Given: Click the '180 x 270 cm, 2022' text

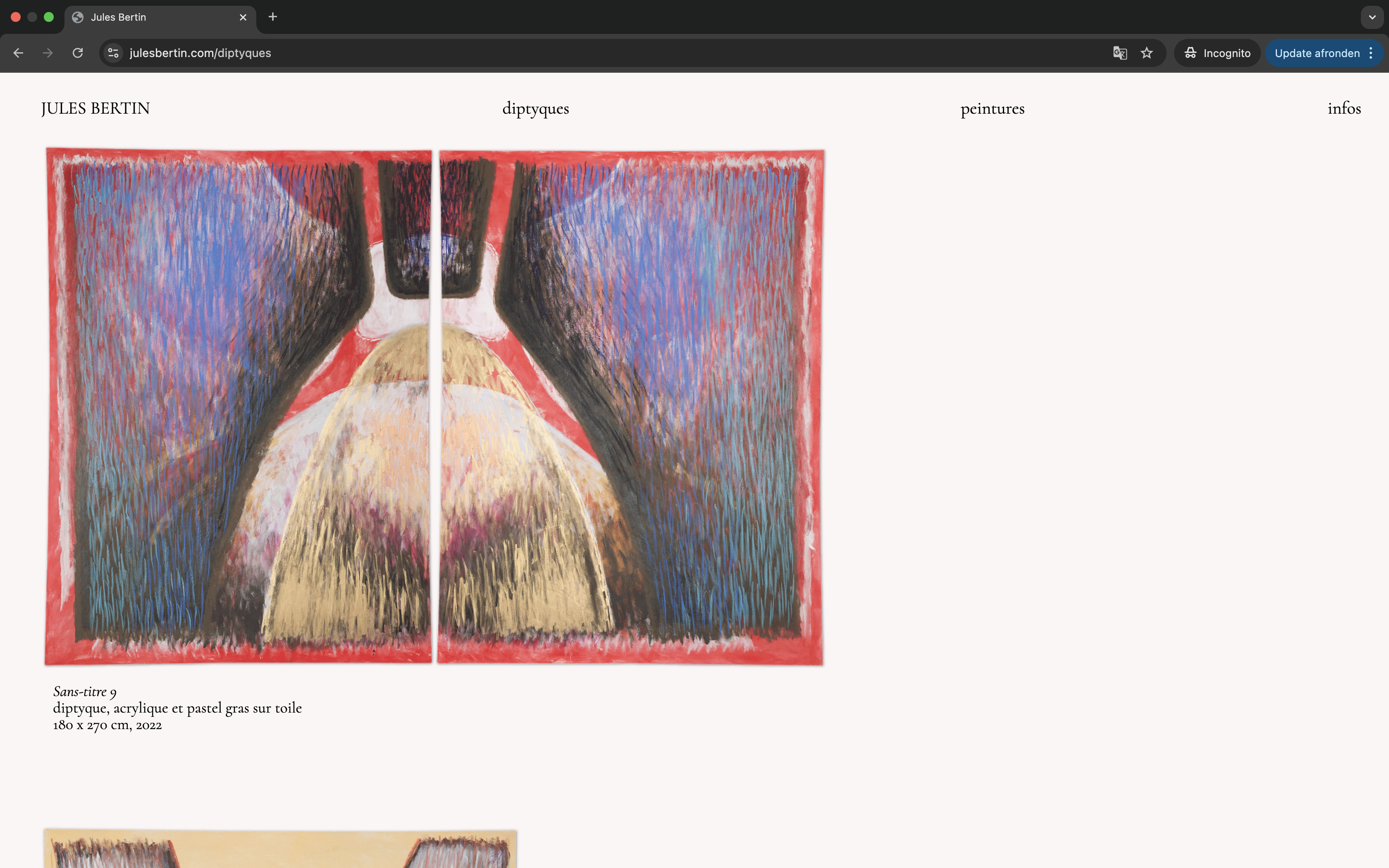Looking at the screenshot, I should pos(107,725).
